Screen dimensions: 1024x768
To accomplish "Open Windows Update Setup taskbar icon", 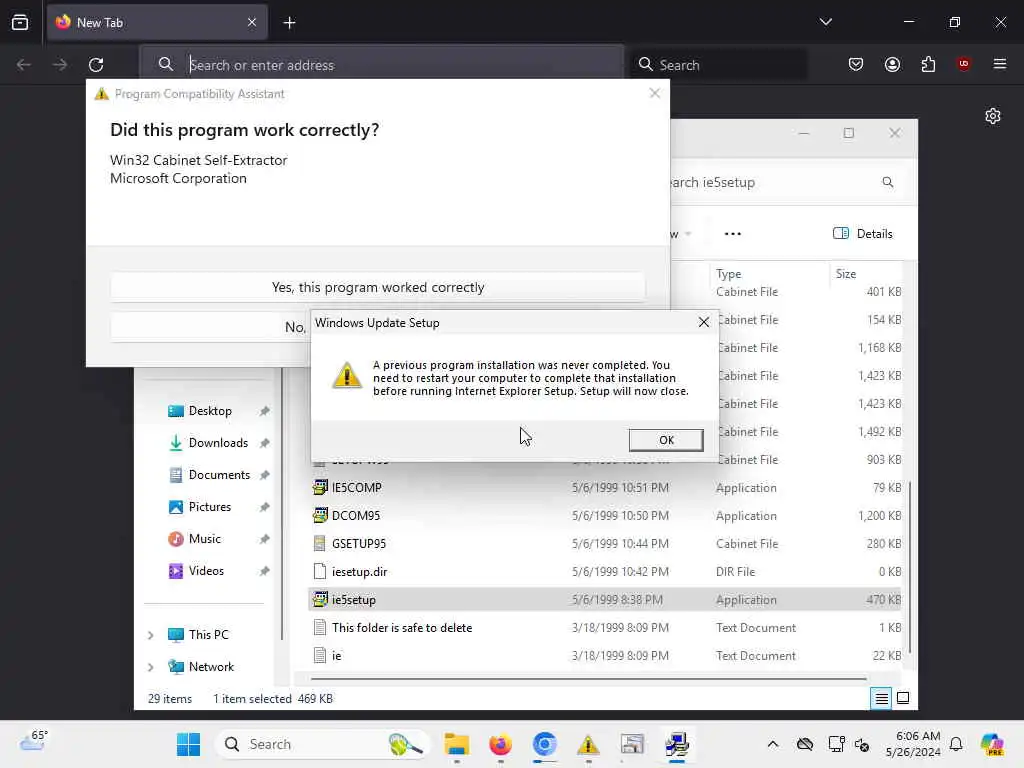I will tap(677, 744).
